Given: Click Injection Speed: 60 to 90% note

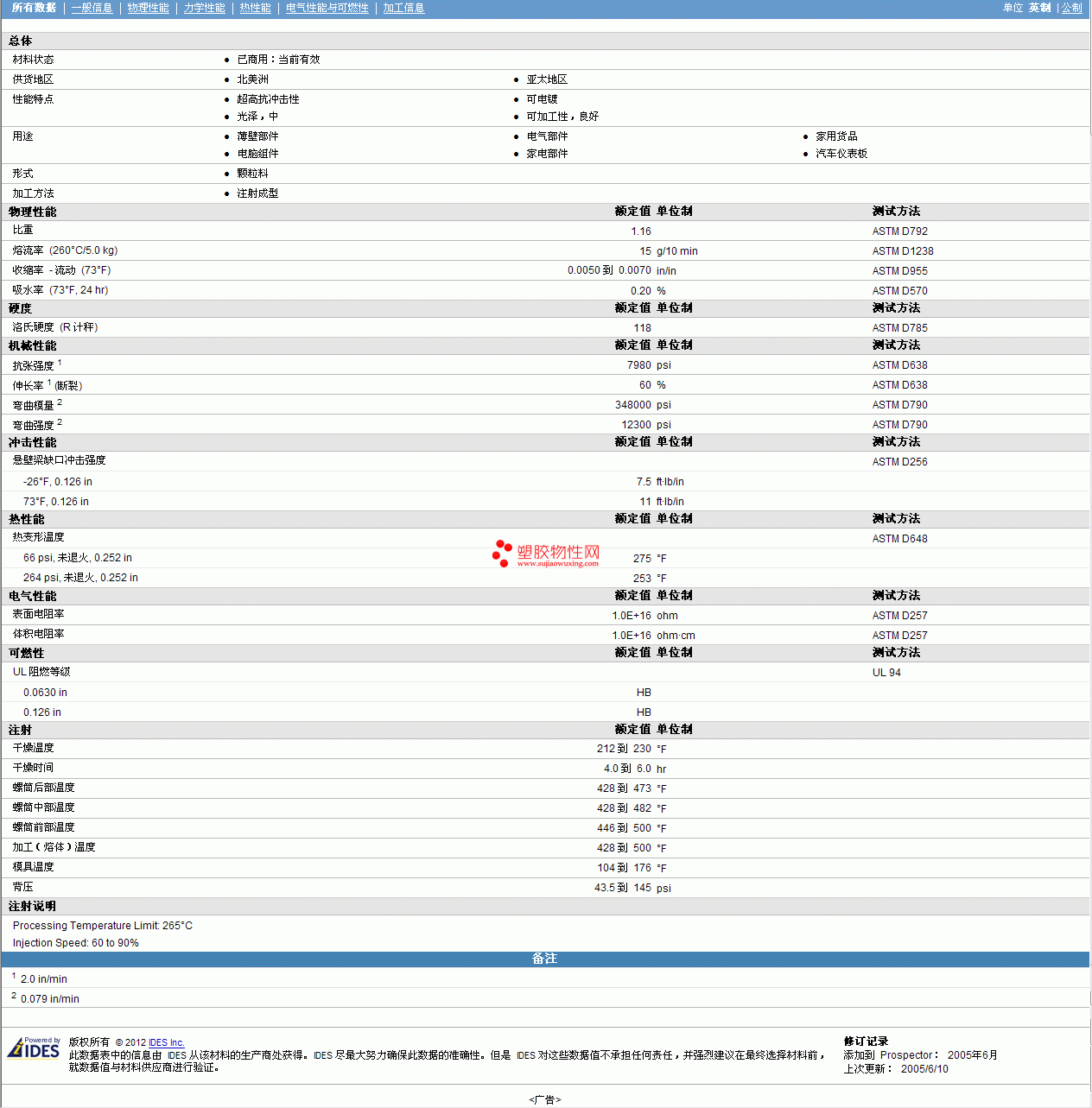Looking at the screenshot, I should click(x=76, y=943).
